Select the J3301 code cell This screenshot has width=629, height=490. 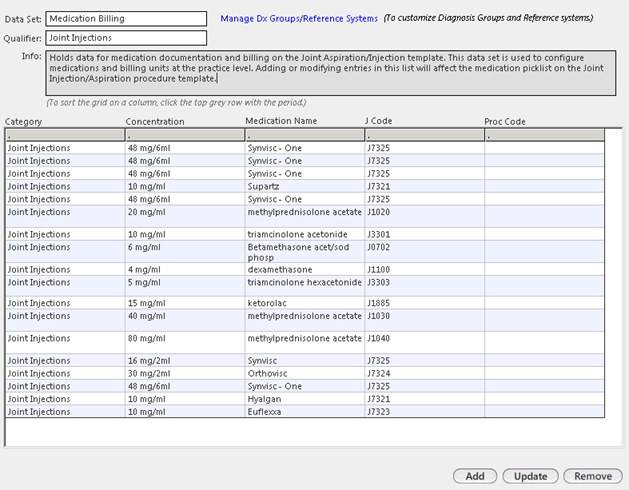point(424,234)
